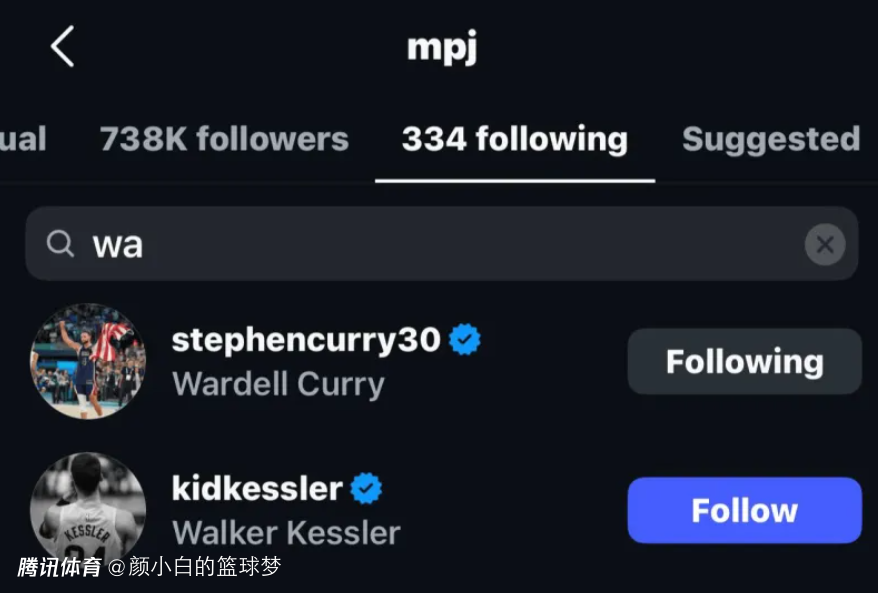Switch to the partially visible Mutual tab
The width and height of the screenshot is (878, 593).
(22, 139)
